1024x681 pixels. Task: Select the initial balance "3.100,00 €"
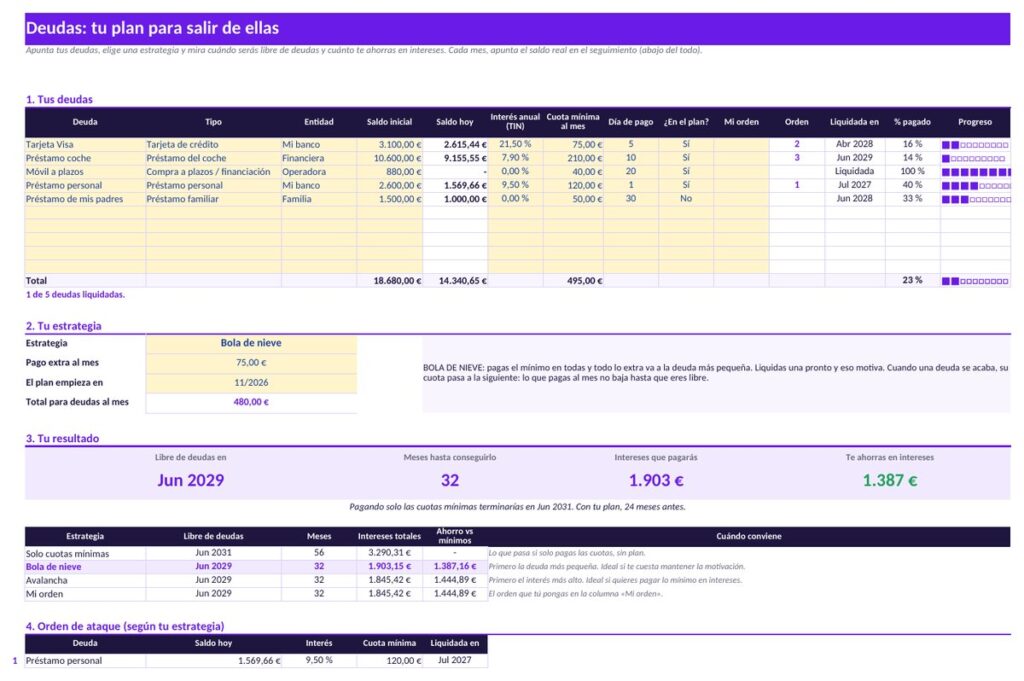coord(390,144)
